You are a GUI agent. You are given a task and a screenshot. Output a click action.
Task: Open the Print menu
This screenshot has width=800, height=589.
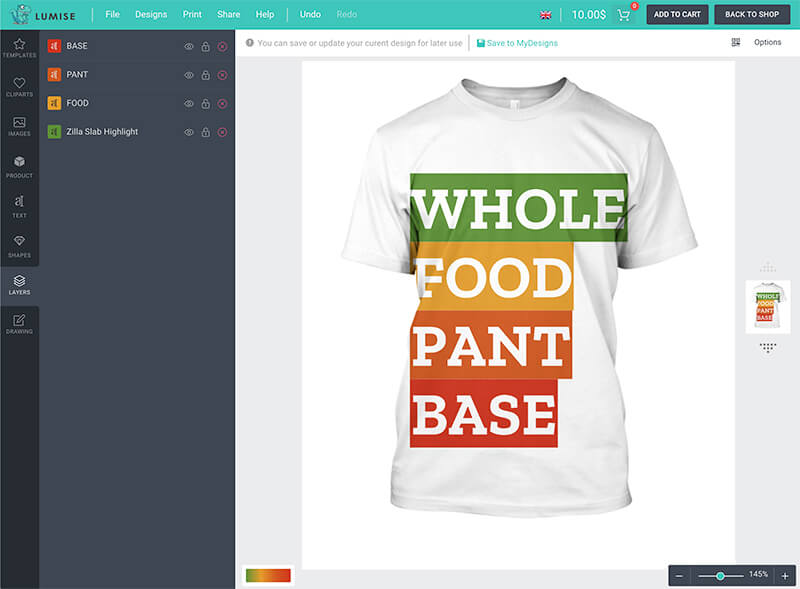tap(192, 14)
